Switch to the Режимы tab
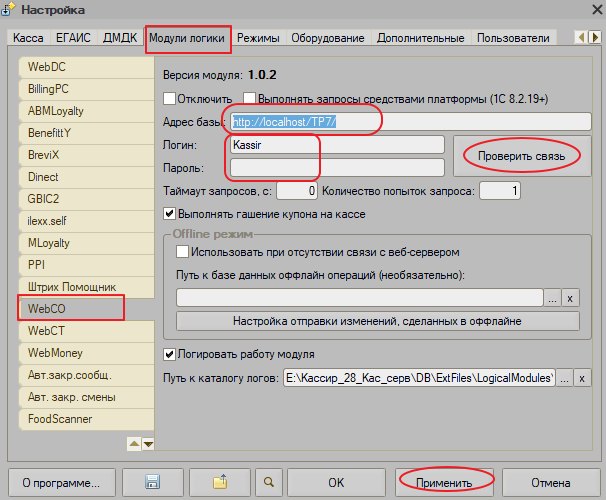The image size is (606, 500). pos(258,38)
